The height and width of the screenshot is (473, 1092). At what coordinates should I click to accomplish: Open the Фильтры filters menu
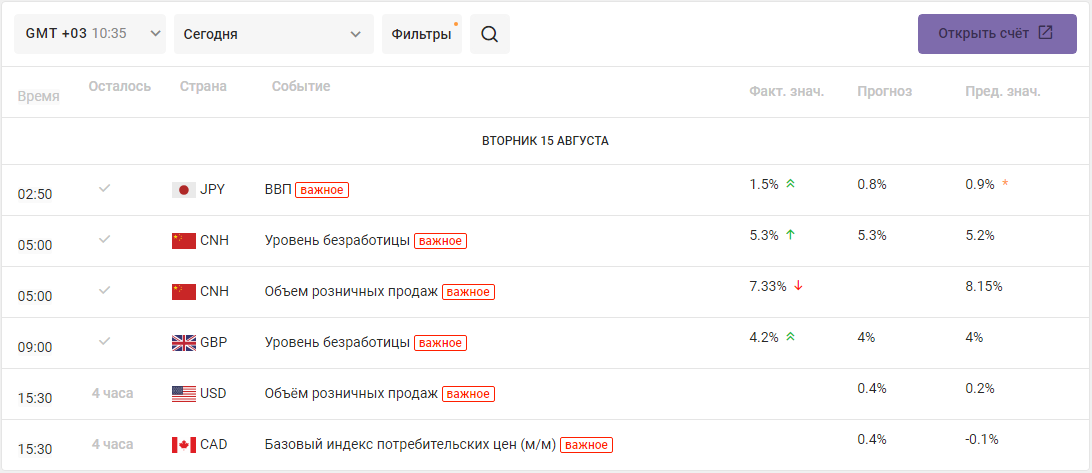click(422, 34)
